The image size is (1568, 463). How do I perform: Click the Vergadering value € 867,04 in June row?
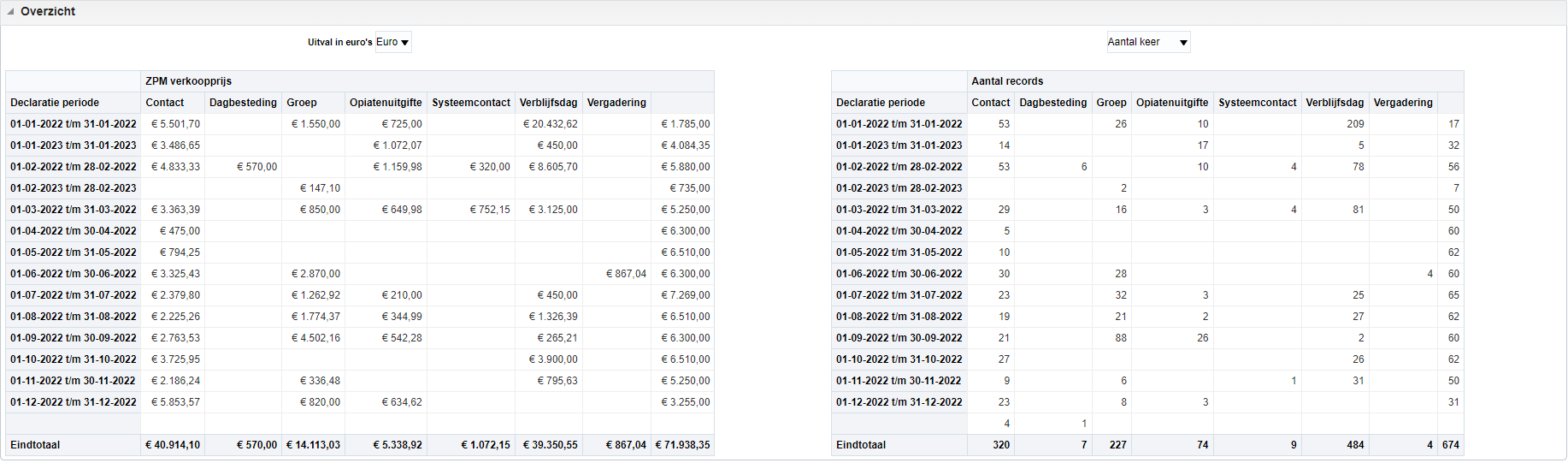click(627, 274)
